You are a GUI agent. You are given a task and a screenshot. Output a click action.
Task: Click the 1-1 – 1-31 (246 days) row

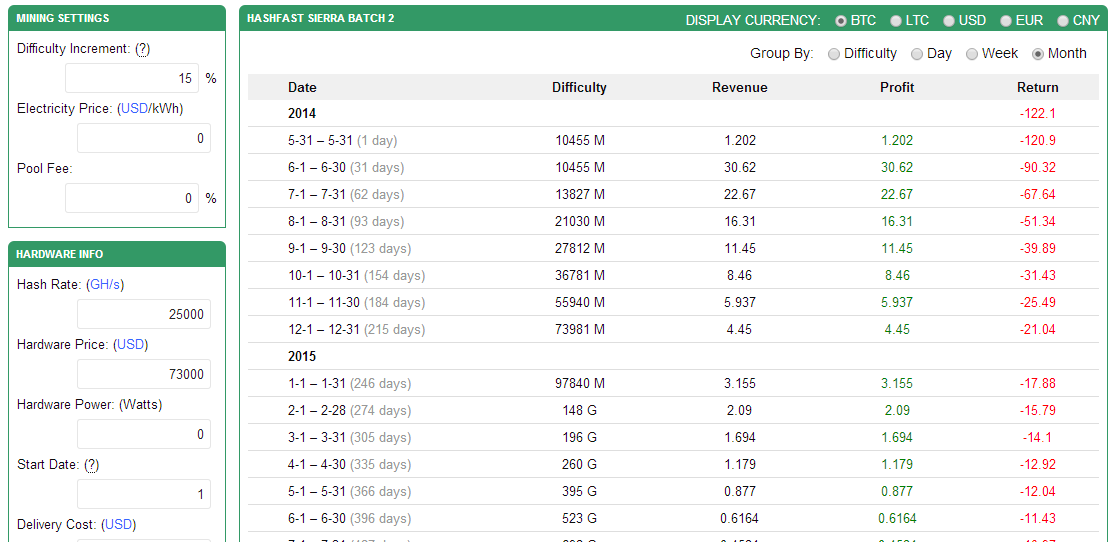pos(673,383)
